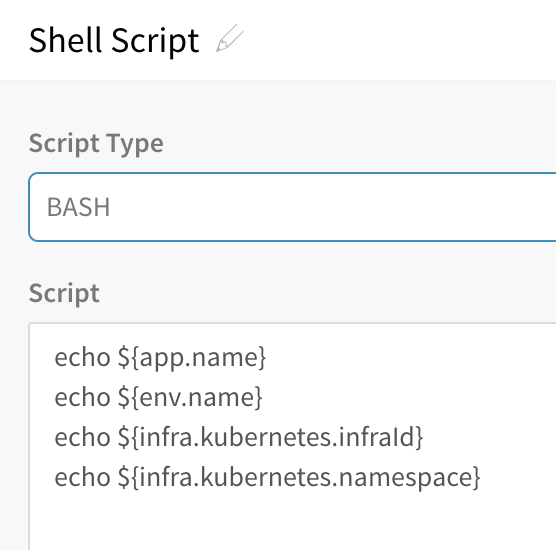Click the Script Type label

point(96,143)
